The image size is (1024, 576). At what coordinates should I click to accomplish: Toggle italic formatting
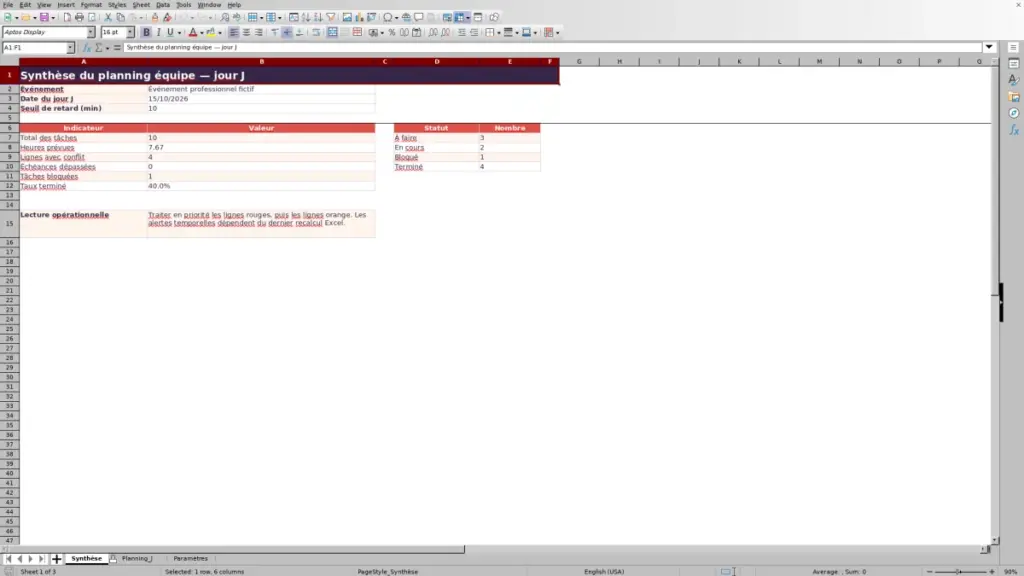coord(159,33)
